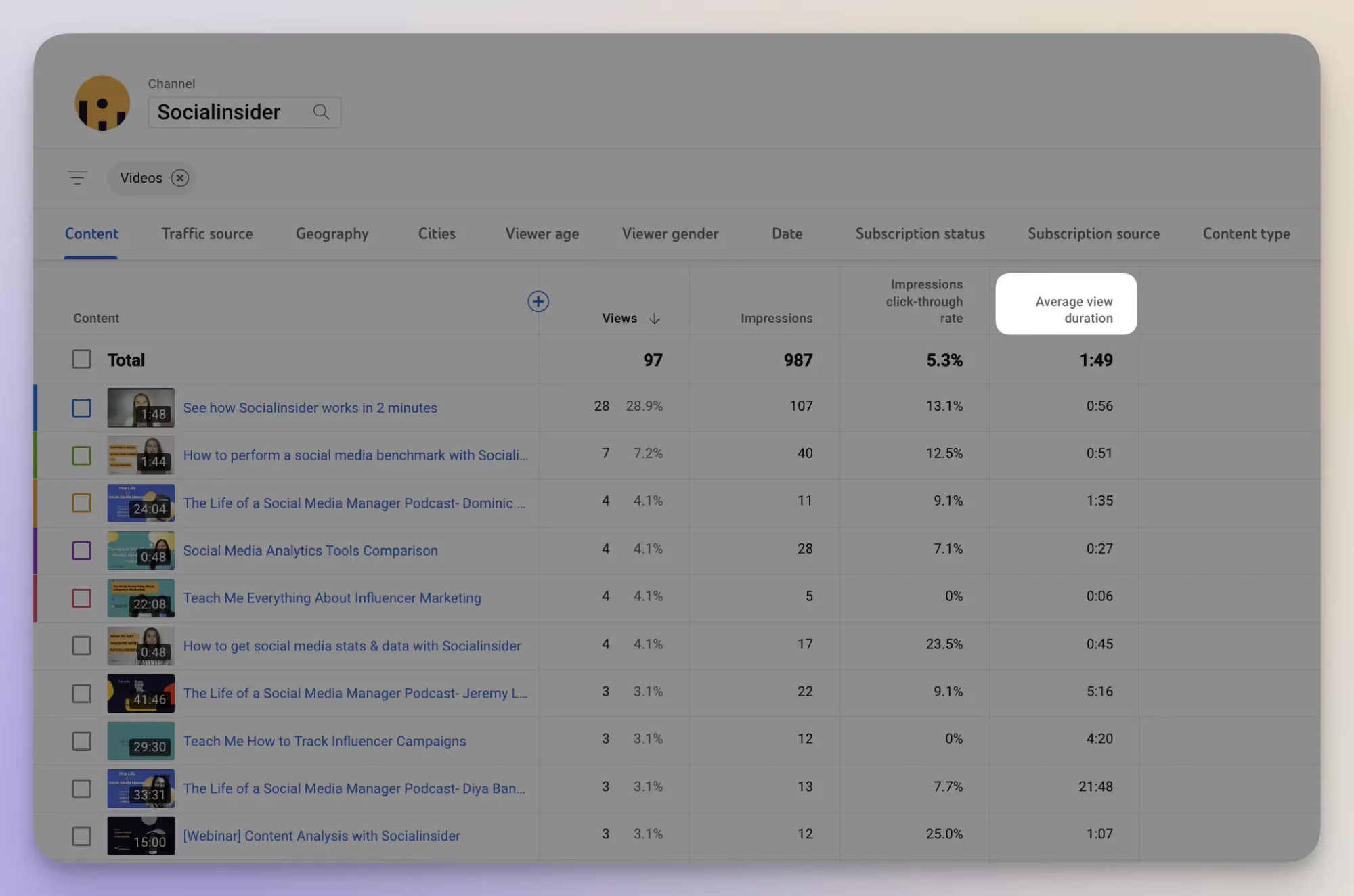Screen dimensions: 1354x896
Task: Switch to the Content type tab
Action: pyautogui.click(x=1246, y=233)
